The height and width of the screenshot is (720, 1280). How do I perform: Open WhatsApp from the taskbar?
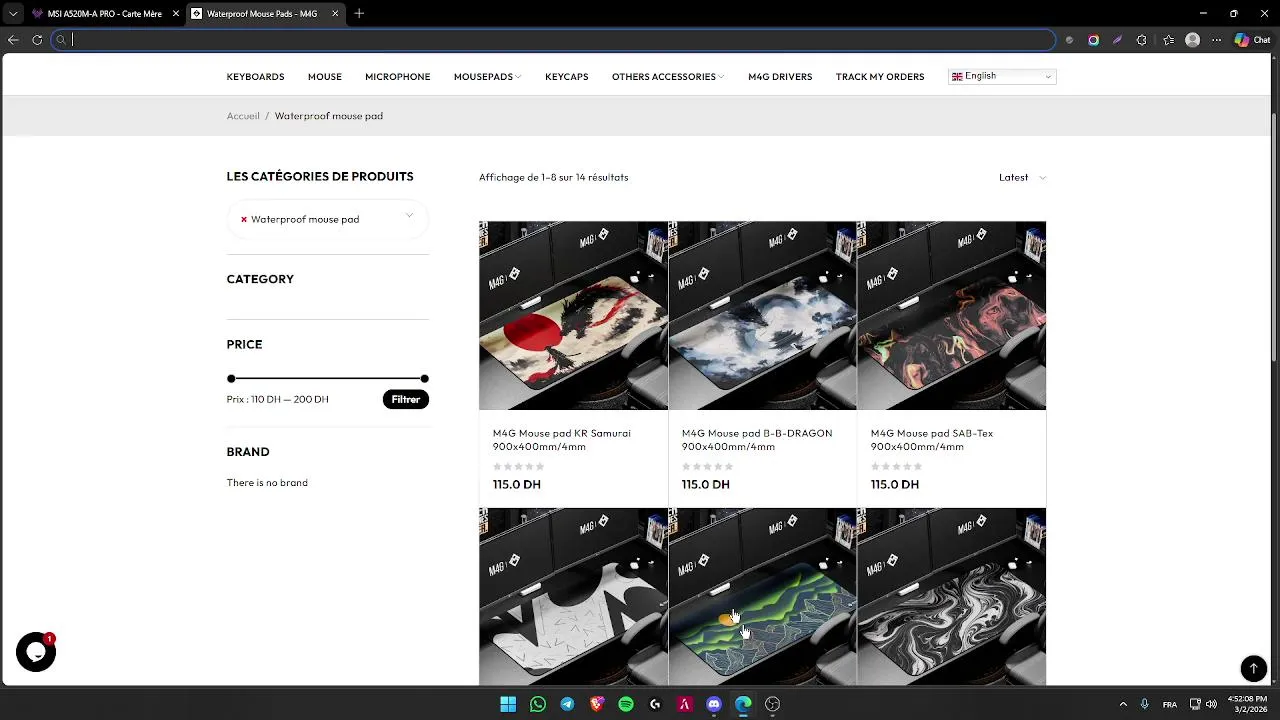click(x=538, y=704)
